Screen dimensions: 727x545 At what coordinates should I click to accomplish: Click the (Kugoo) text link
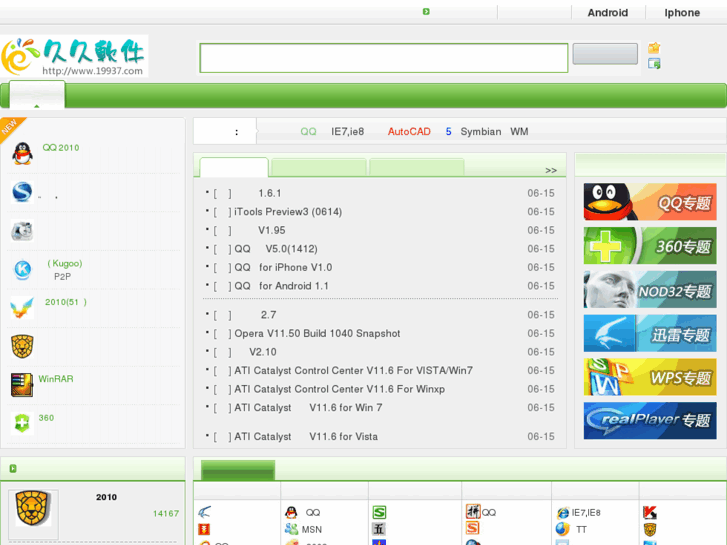tap(65, 263)
